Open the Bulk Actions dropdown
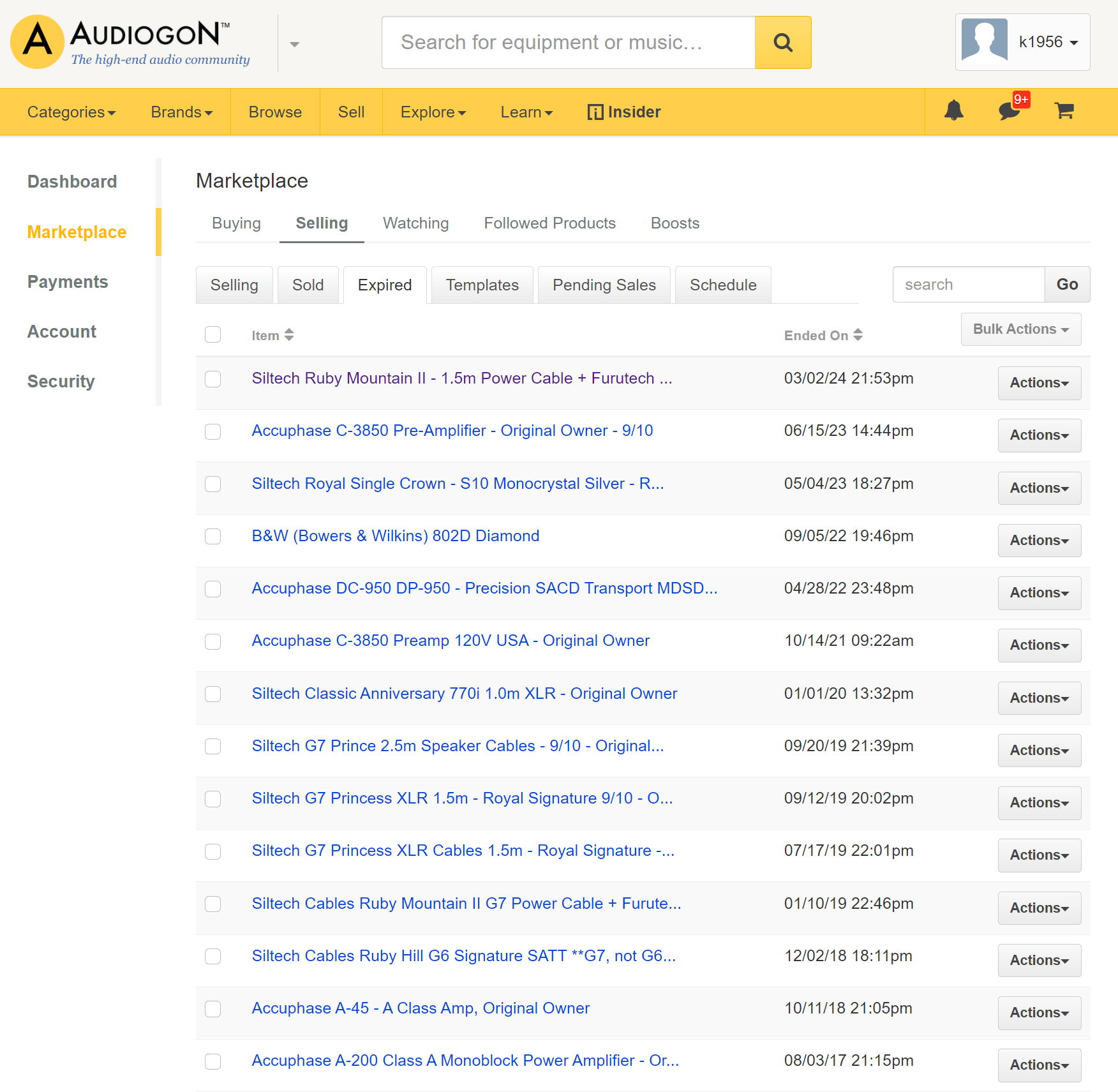1118x1092 pixels. 1020,329
